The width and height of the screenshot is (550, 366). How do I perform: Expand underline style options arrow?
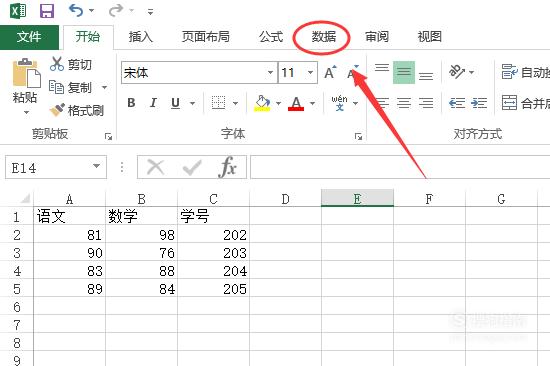tap(192, 103)
